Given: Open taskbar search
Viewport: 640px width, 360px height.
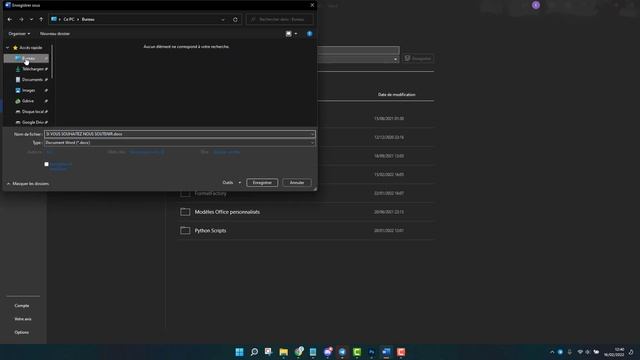Looking at the screenshot, I should click(x=254, y=352).
